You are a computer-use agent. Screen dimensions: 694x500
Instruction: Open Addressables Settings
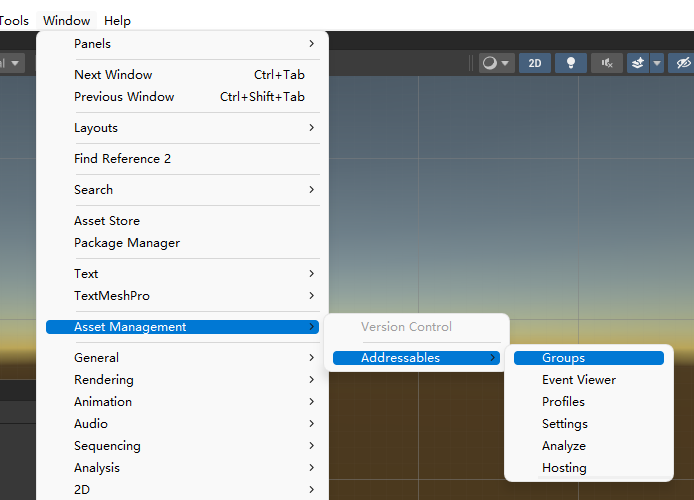tap(589, 424)
